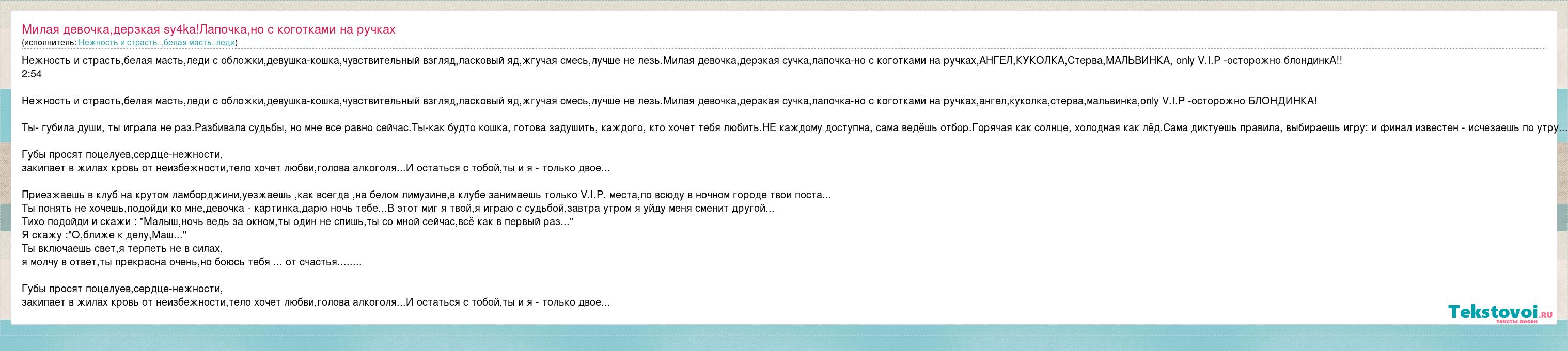This screenshot has width=1568, height=351.
Task: Click the '2:54' duration text
Action: point(31,74)
